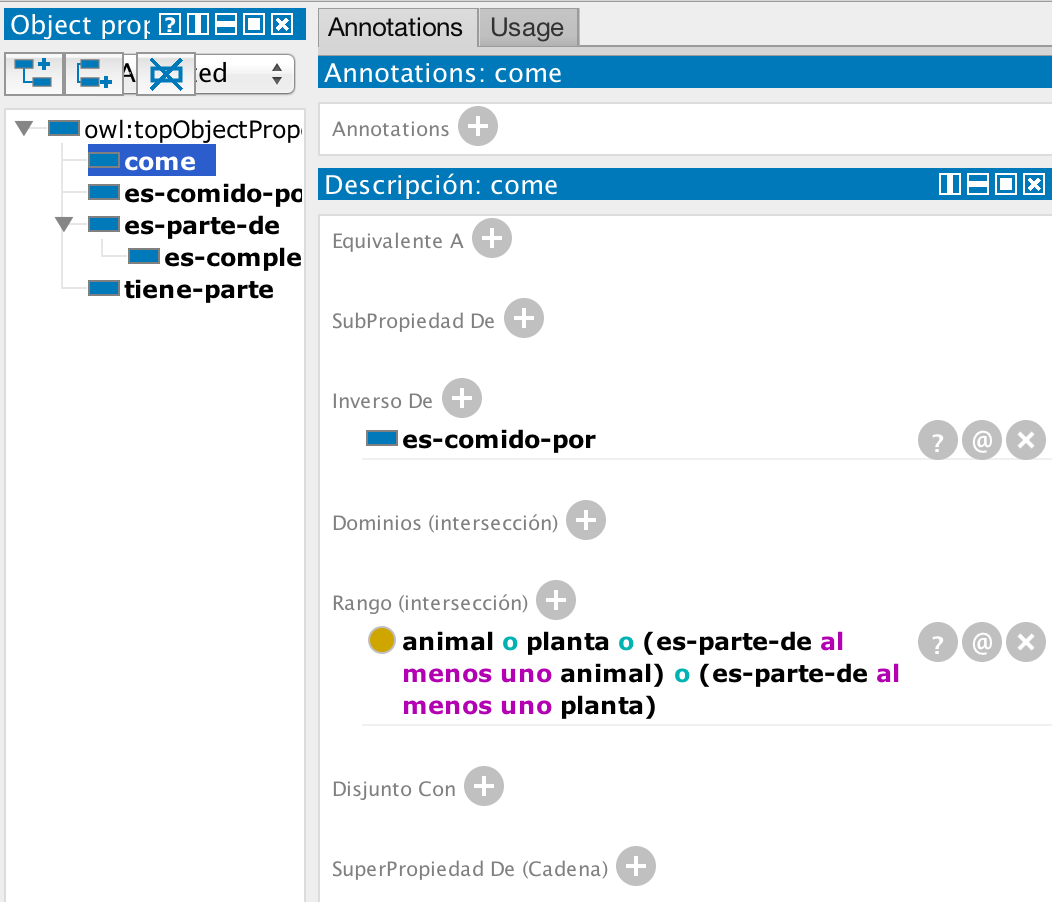Click the Annotations: come header bar
The height and width of the screenshot is (902, 1052).
coord(685,72)
